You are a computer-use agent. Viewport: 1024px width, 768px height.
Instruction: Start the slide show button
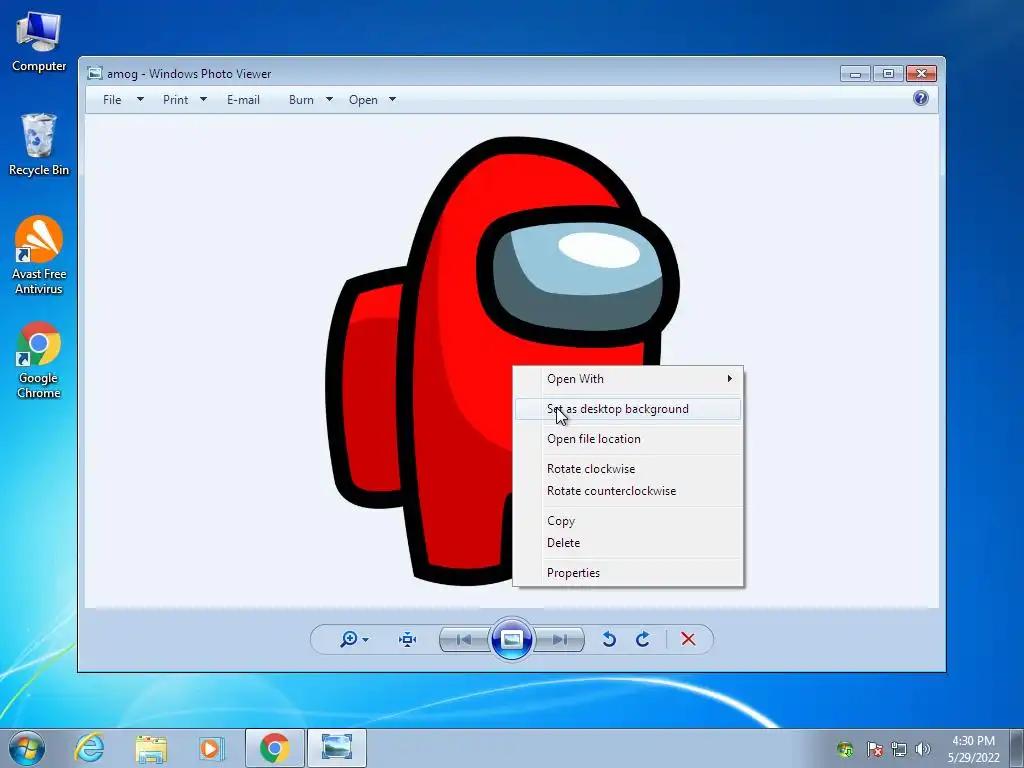pyautogui.click(x=511, y=639)
